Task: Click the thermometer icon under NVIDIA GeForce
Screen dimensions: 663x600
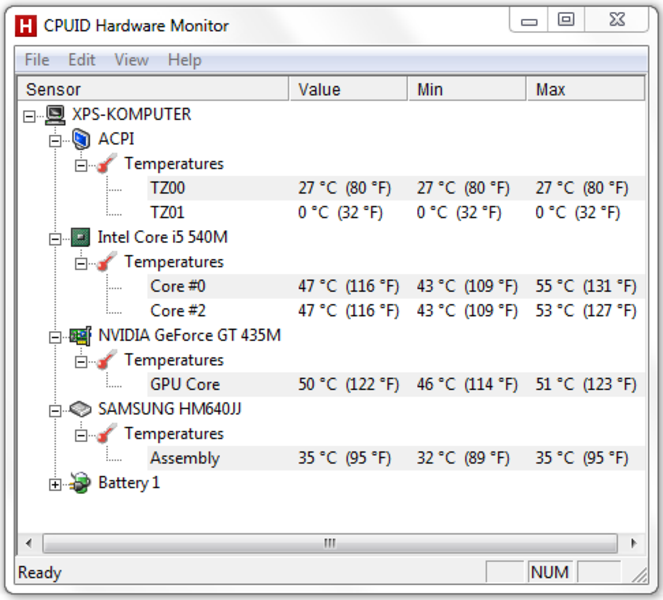Action: tap(107, 360)
